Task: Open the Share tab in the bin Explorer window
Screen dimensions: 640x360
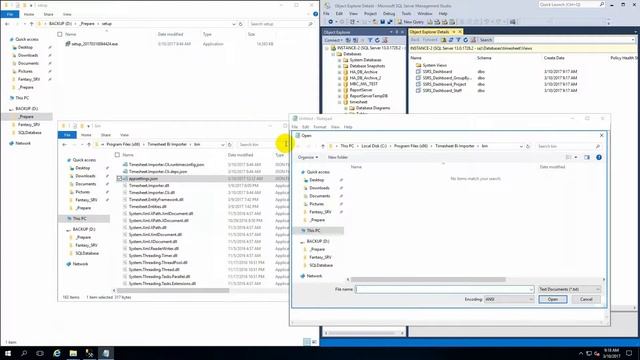Action: (106, 135)
